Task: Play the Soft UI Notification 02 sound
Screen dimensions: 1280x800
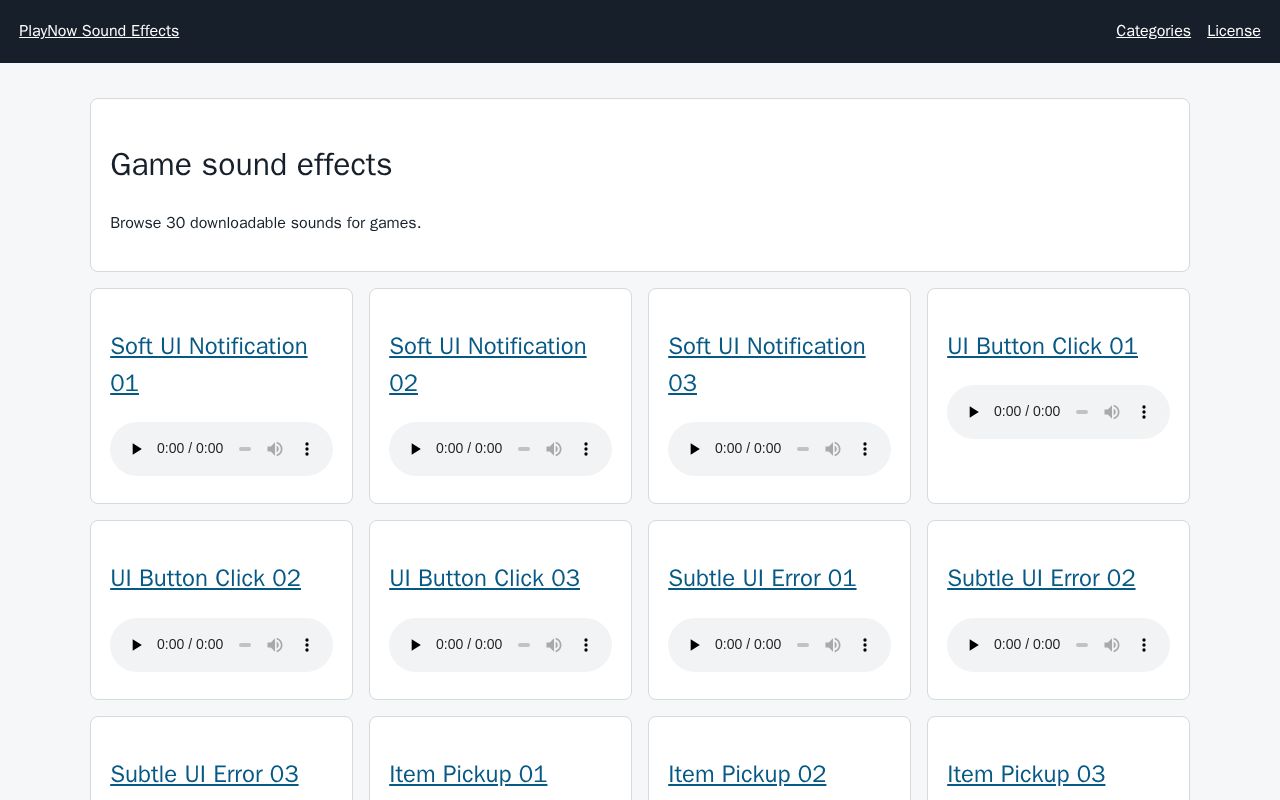Action: coord(416,449)
